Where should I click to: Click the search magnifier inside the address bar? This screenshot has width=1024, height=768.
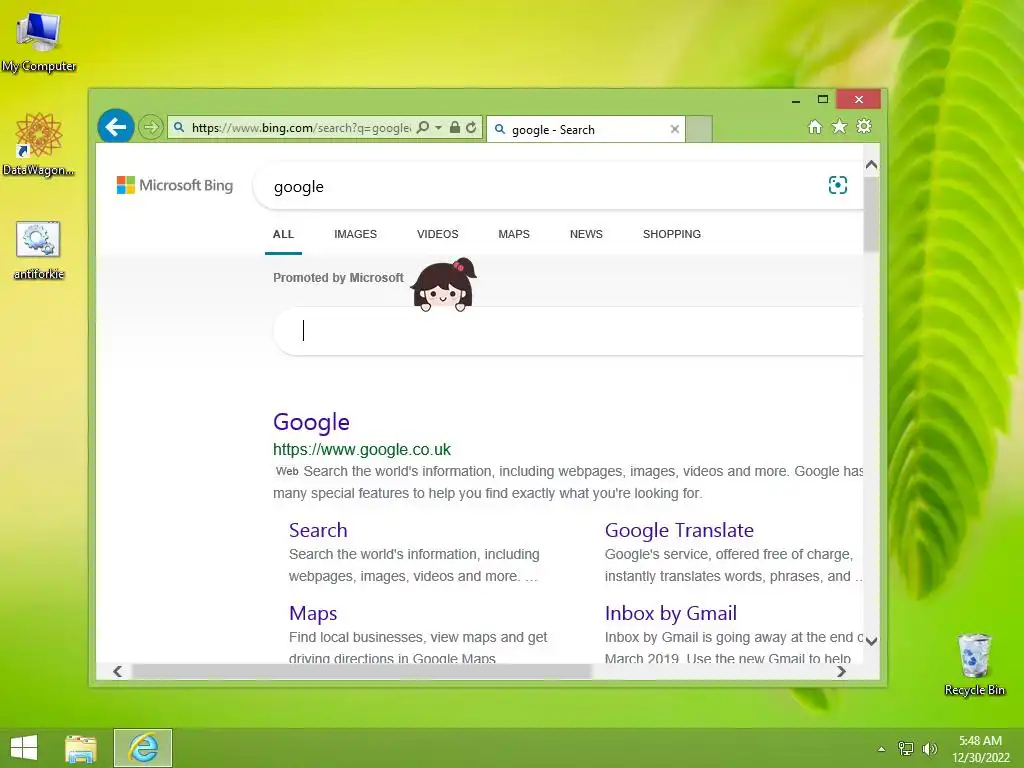tap(423, 127)
